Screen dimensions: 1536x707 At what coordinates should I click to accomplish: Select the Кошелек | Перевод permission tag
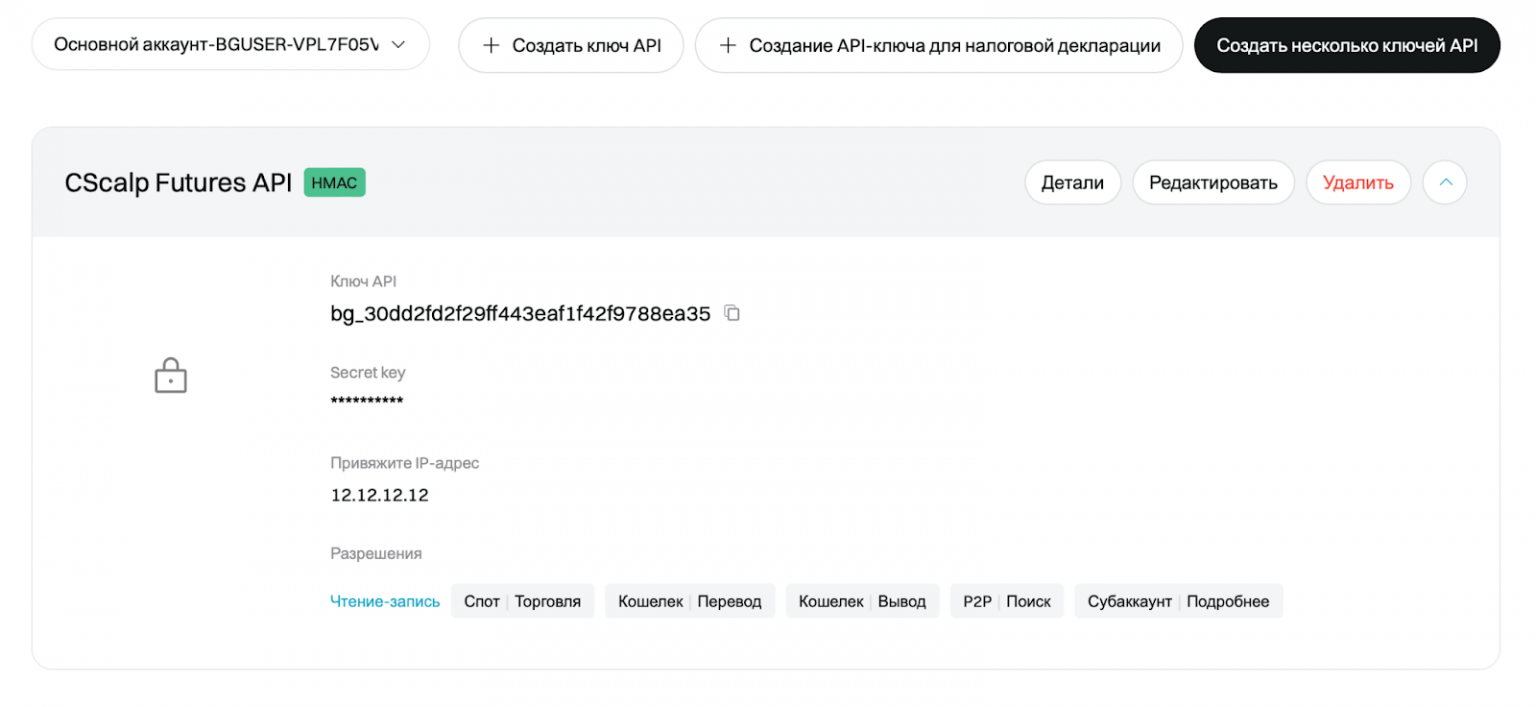coord(689,601)
